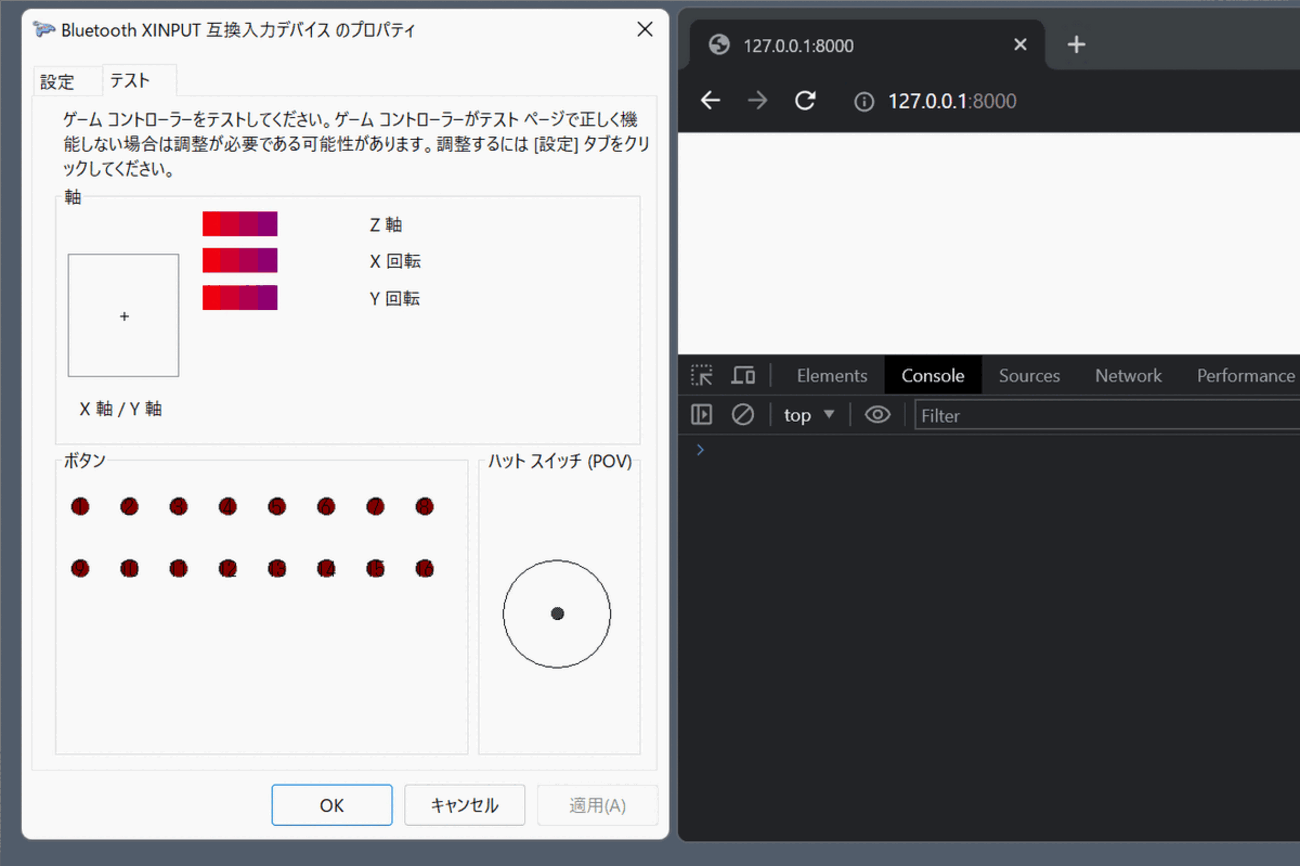Click the controller icon in the dialog title bar

click(x=44, y=29)
